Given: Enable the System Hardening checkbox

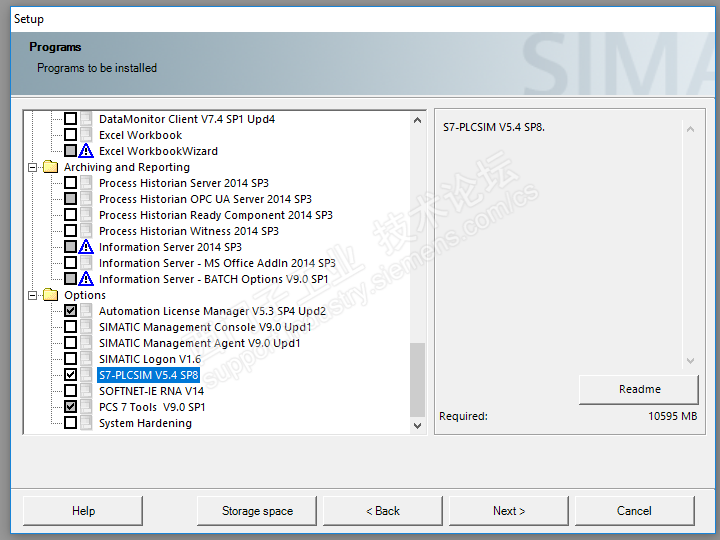Looking at the screenshot, I should (x=70, y=423).
